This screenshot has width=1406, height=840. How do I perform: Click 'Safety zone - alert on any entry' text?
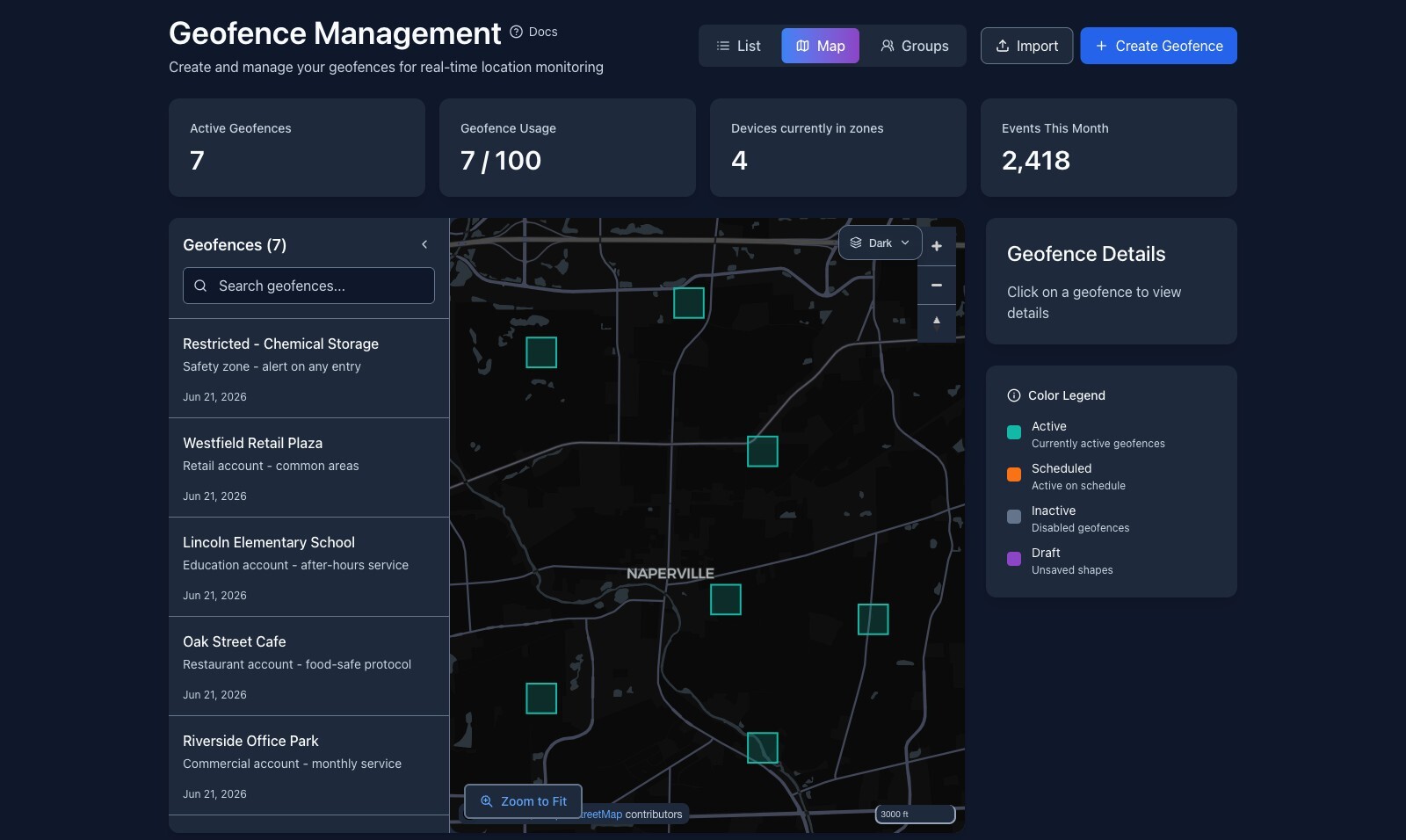click(272, 366)
